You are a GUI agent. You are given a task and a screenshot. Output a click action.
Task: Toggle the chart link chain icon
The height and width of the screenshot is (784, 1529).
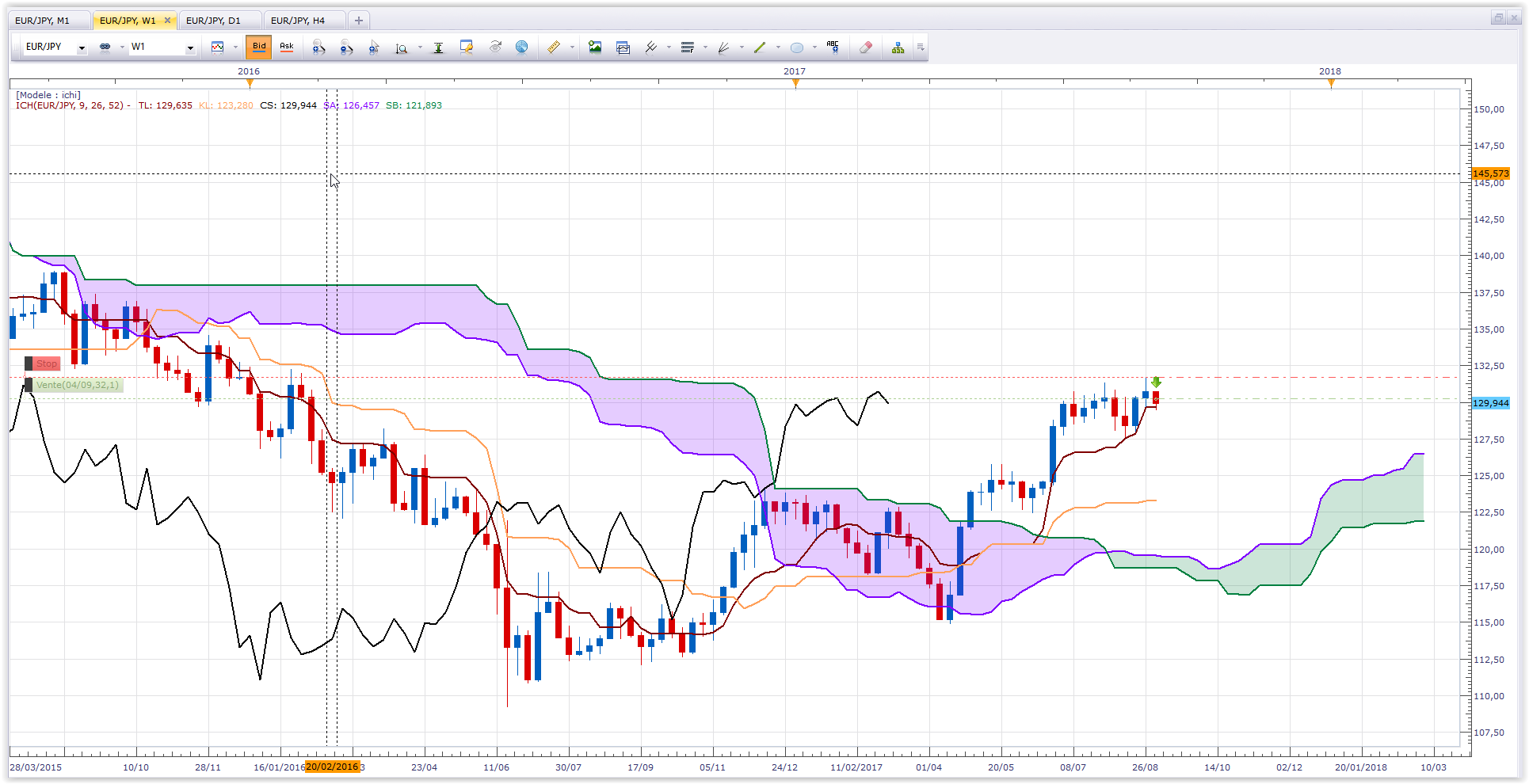105,48
